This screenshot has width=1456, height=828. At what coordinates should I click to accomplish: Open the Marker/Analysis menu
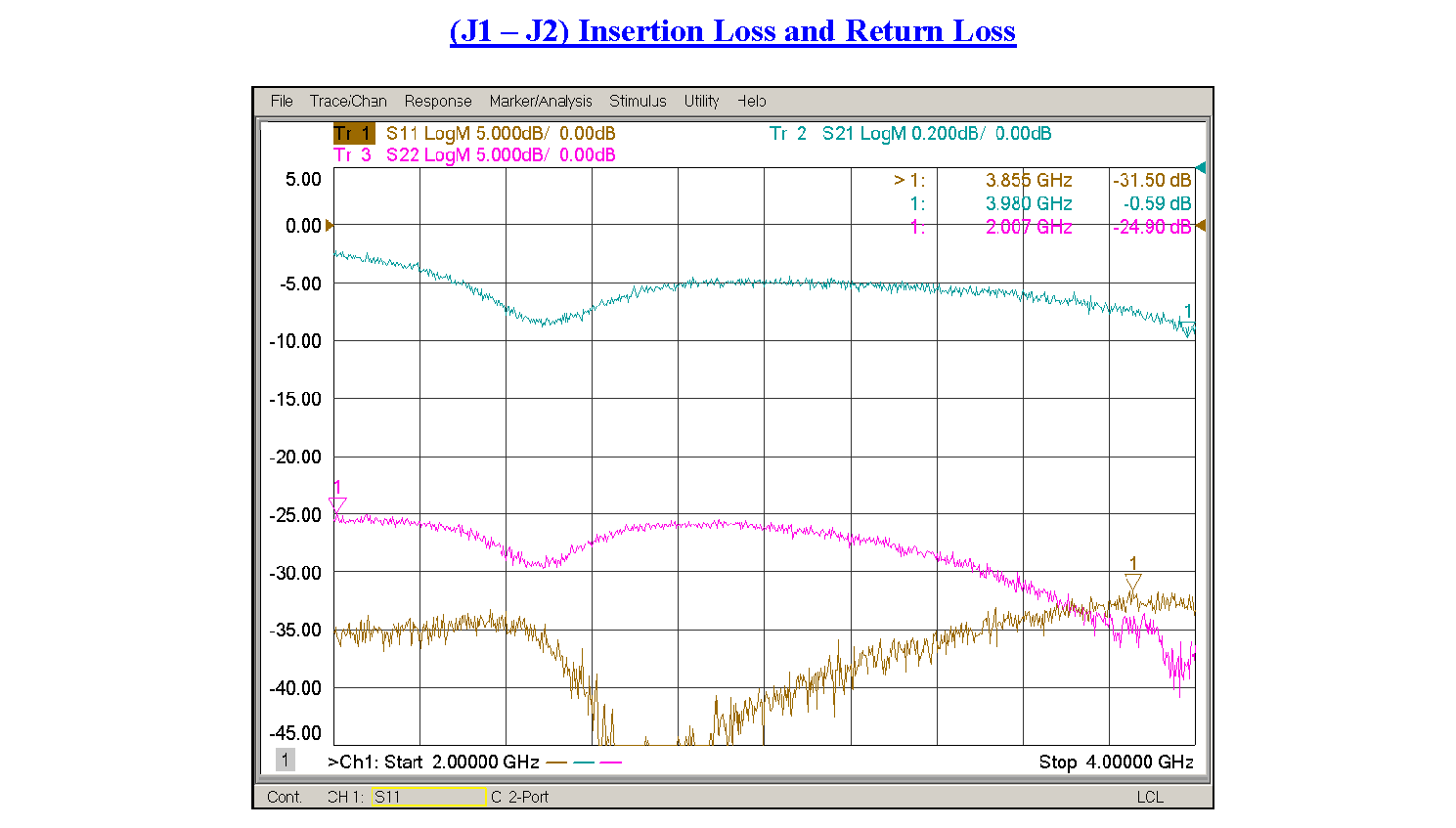click(540, 101)
